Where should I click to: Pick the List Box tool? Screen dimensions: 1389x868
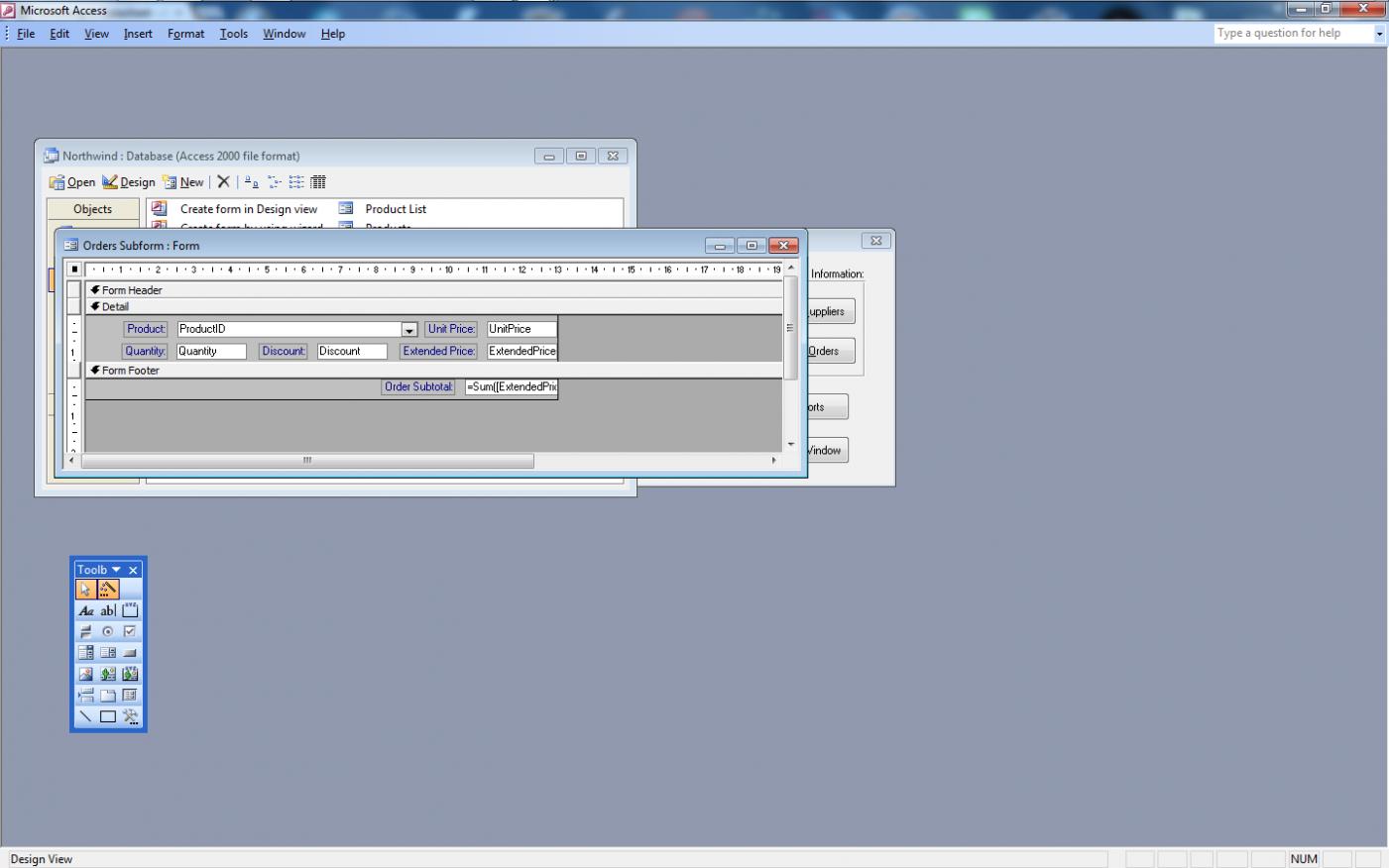[108, 653]
